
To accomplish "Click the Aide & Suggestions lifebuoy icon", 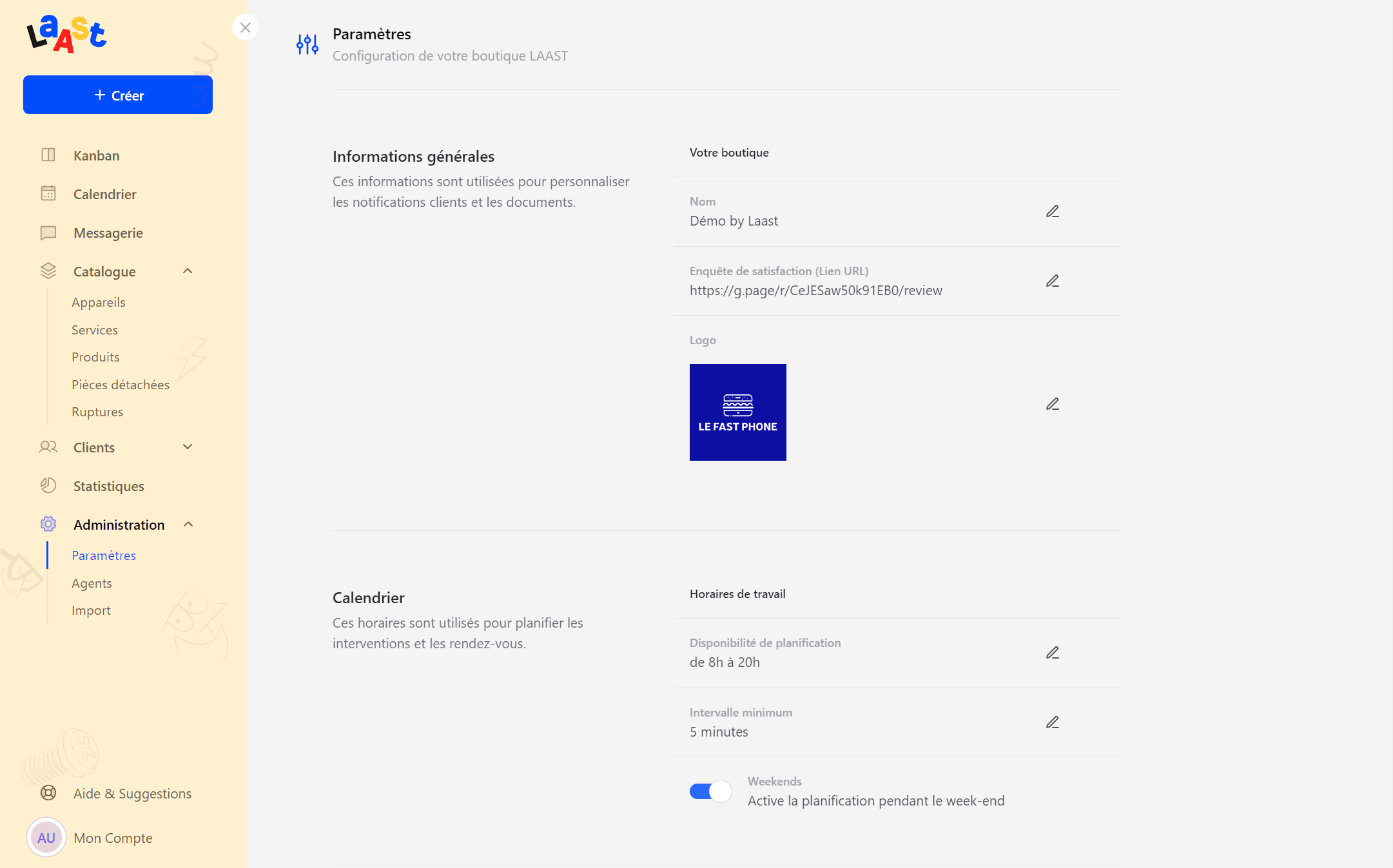I will pyautogui.click(x=48, y=793).
